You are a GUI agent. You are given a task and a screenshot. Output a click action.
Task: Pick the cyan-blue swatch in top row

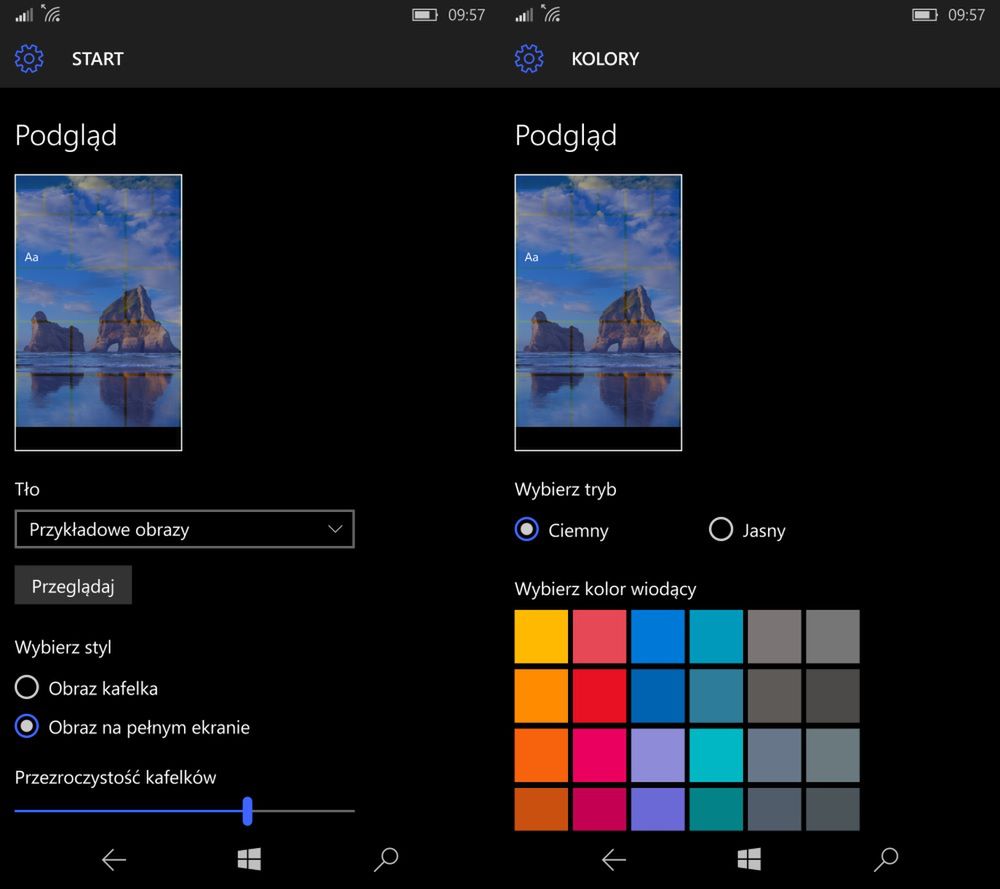(716, 636)
